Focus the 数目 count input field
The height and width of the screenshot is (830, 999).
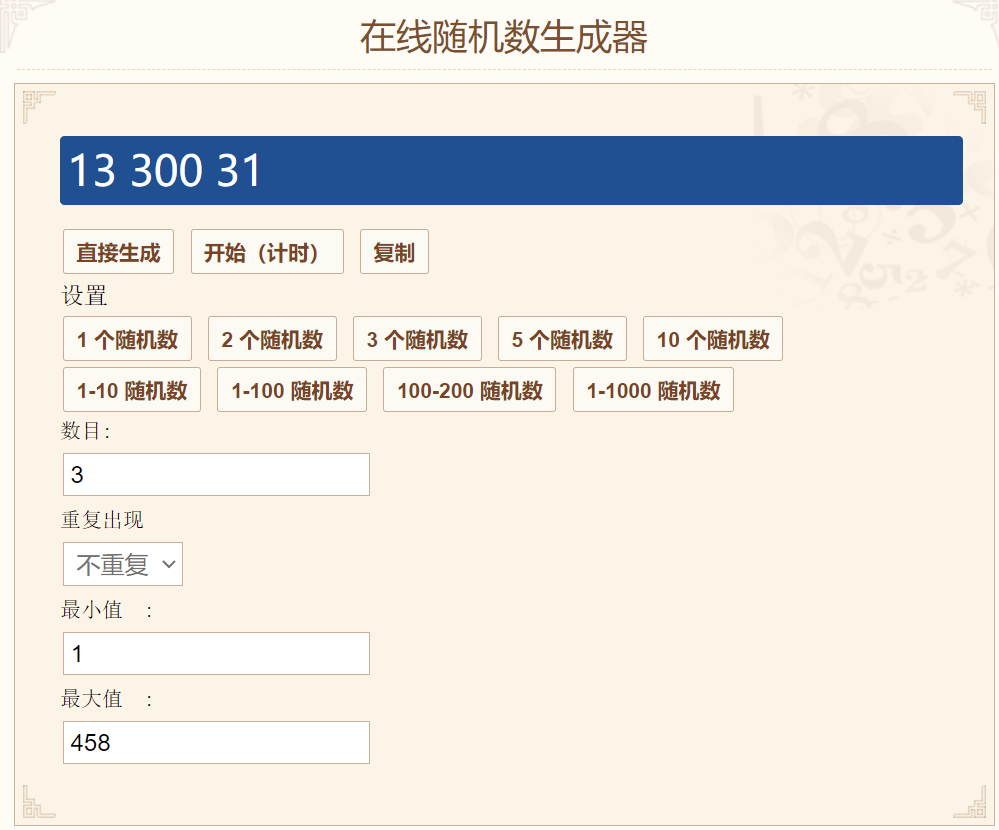[x=216, y=475]
